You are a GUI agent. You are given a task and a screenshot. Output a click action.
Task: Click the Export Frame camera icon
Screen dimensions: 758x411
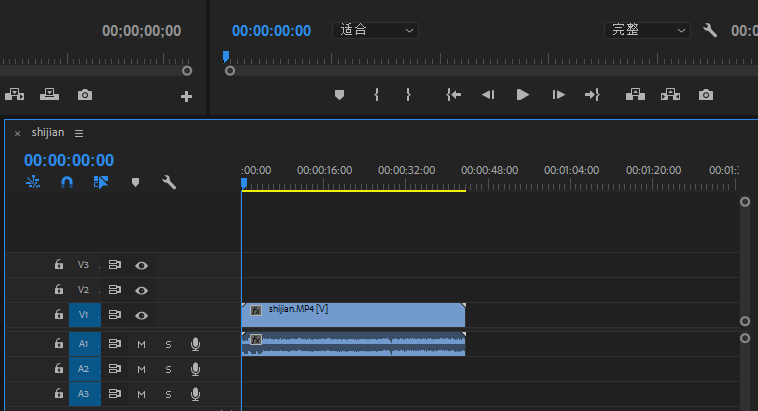[706, 95]
